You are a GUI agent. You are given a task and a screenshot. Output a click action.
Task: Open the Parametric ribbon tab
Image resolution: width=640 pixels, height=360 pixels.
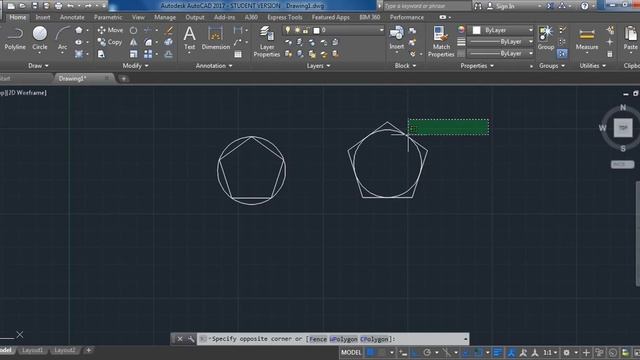coord(108,17)
